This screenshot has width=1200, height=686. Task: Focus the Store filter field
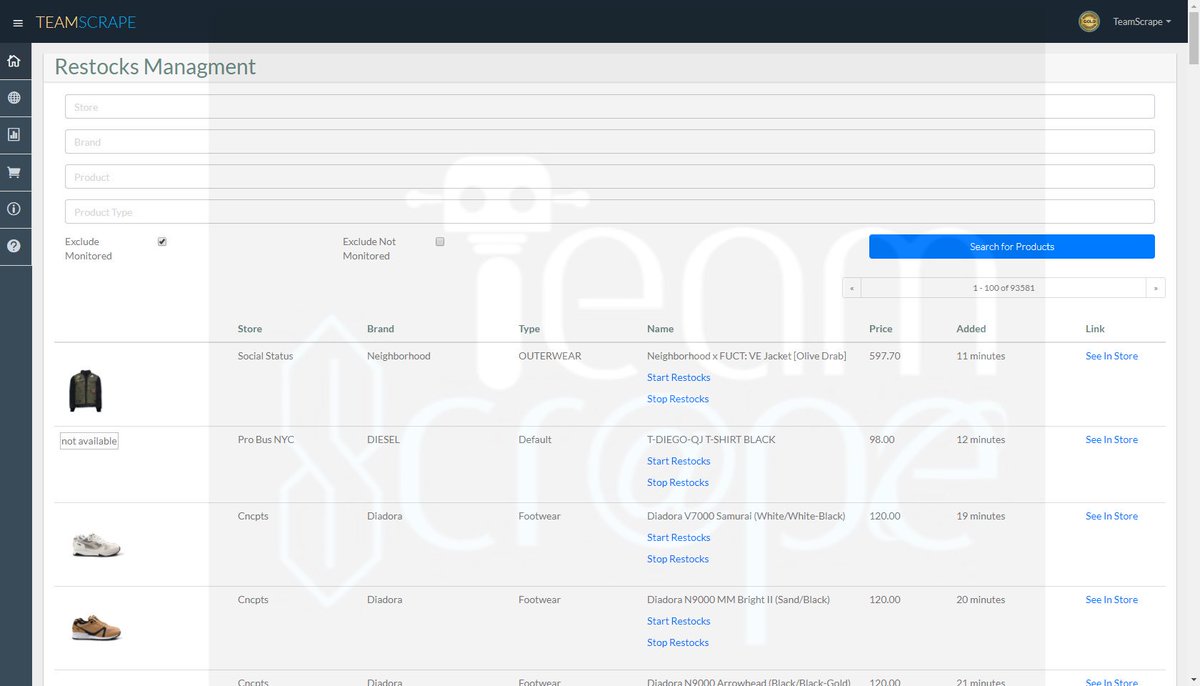tap(610, 107)
